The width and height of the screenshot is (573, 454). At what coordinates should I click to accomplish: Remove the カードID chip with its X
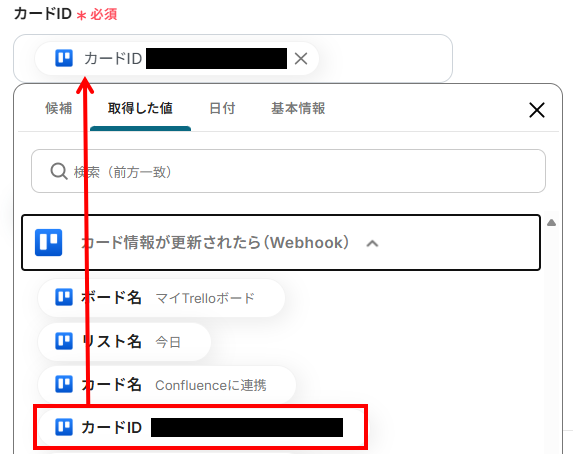pyautogui.click(x=301, y=58)
